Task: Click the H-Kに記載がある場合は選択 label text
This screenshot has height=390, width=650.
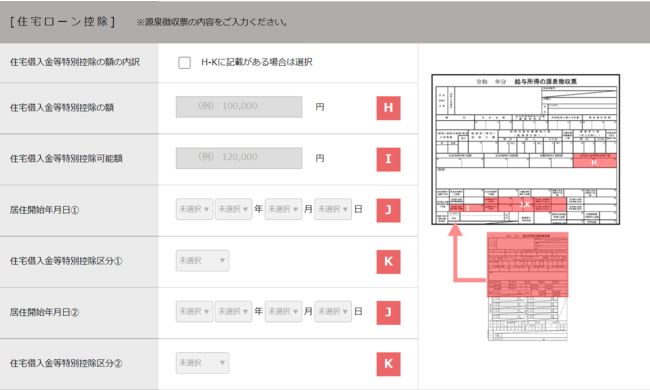Action: pyautogui.click(x=257, y=62)
